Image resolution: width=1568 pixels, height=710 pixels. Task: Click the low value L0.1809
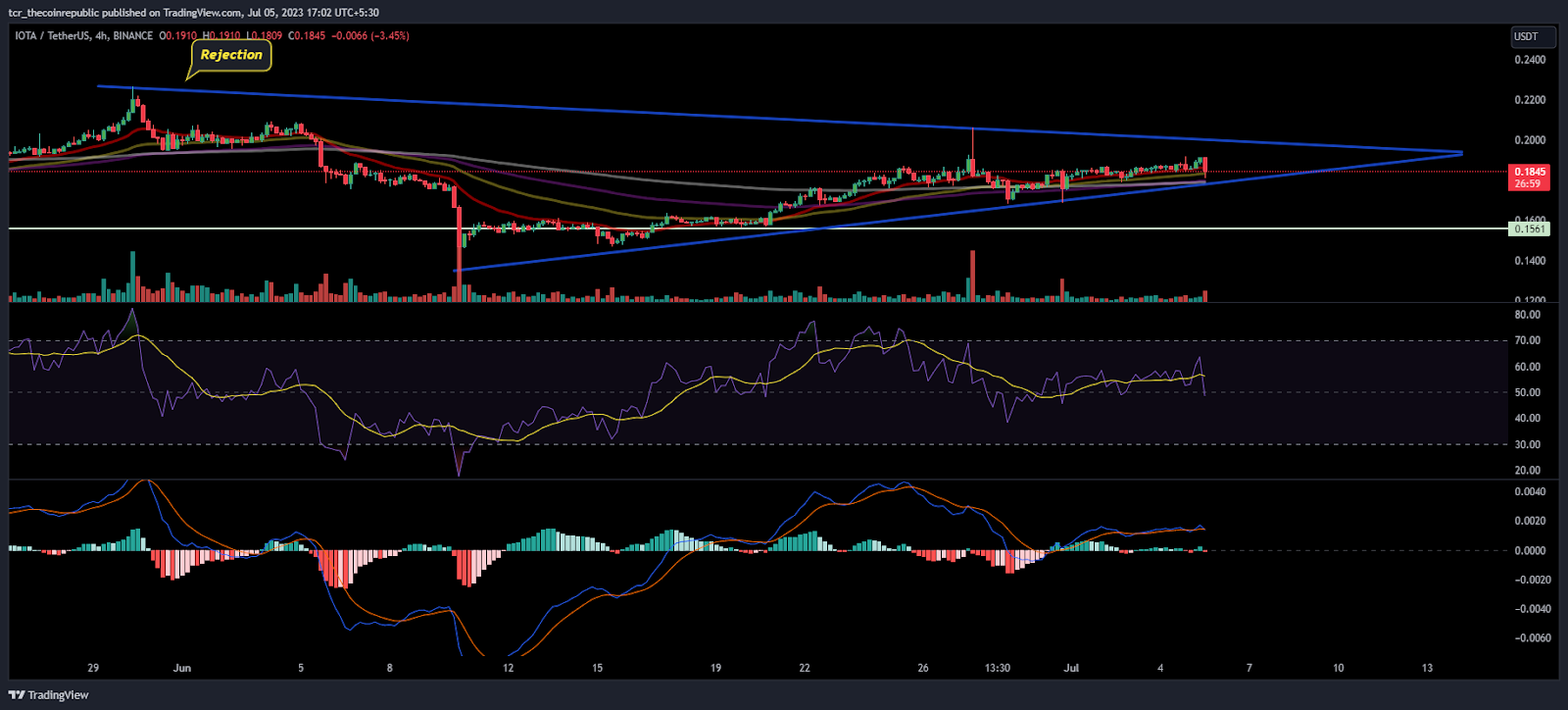tap(264, 35)
